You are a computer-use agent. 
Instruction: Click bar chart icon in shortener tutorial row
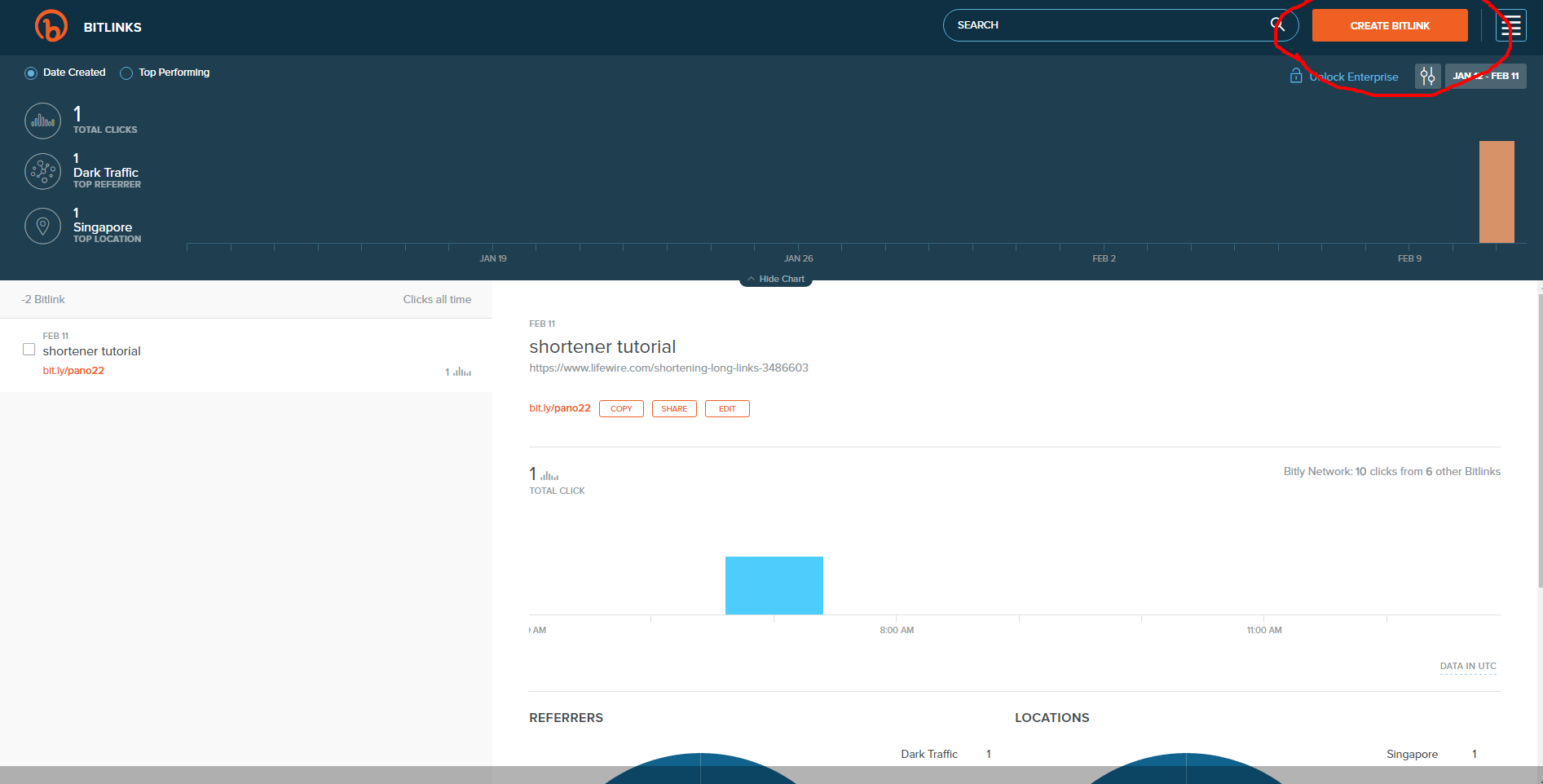pos(462,372)
